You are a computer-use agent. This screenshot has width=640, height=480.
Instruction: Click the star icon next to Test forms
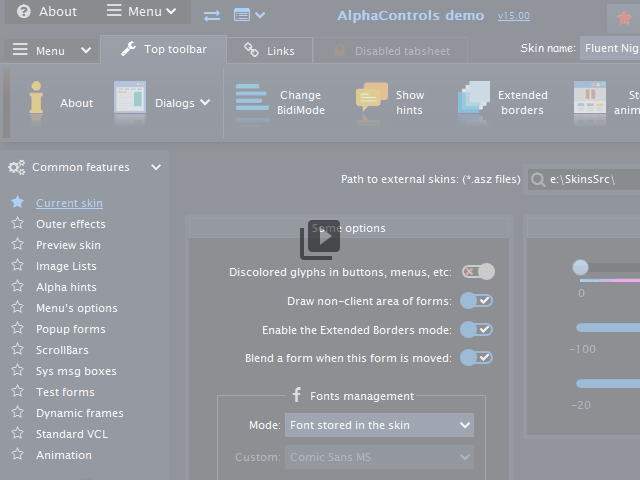(x=18, y=391)
